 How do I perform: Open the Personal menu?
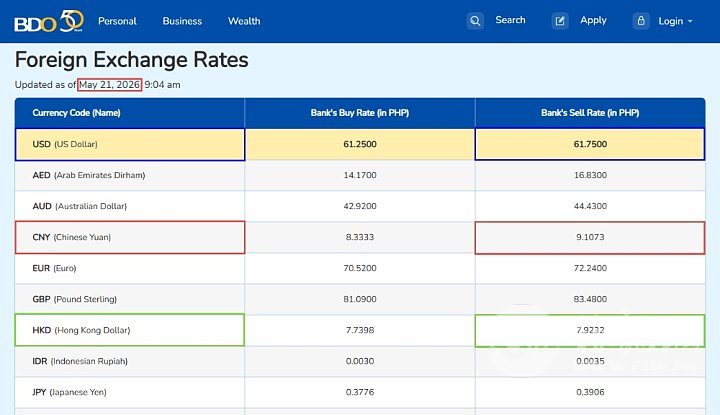coord(117,21)
